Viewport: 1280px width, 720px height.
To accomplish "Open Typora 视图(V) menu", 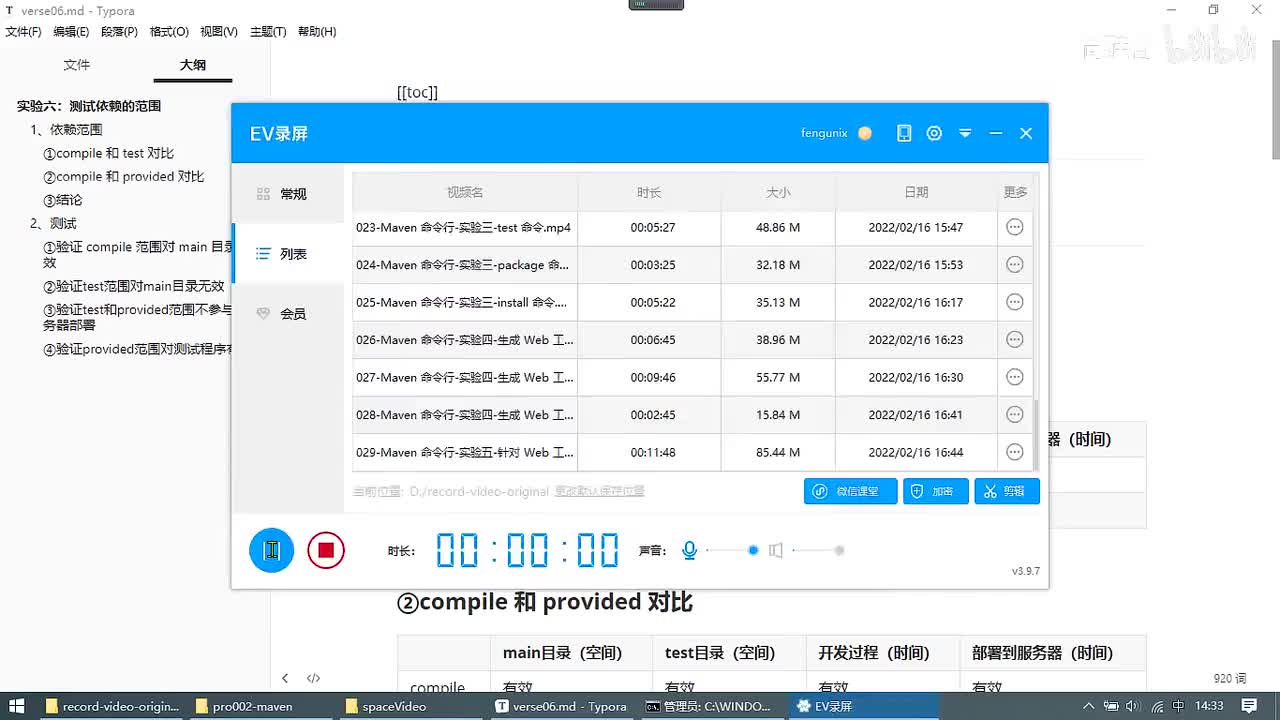I will pyautogui.click(x=219, y=31).
